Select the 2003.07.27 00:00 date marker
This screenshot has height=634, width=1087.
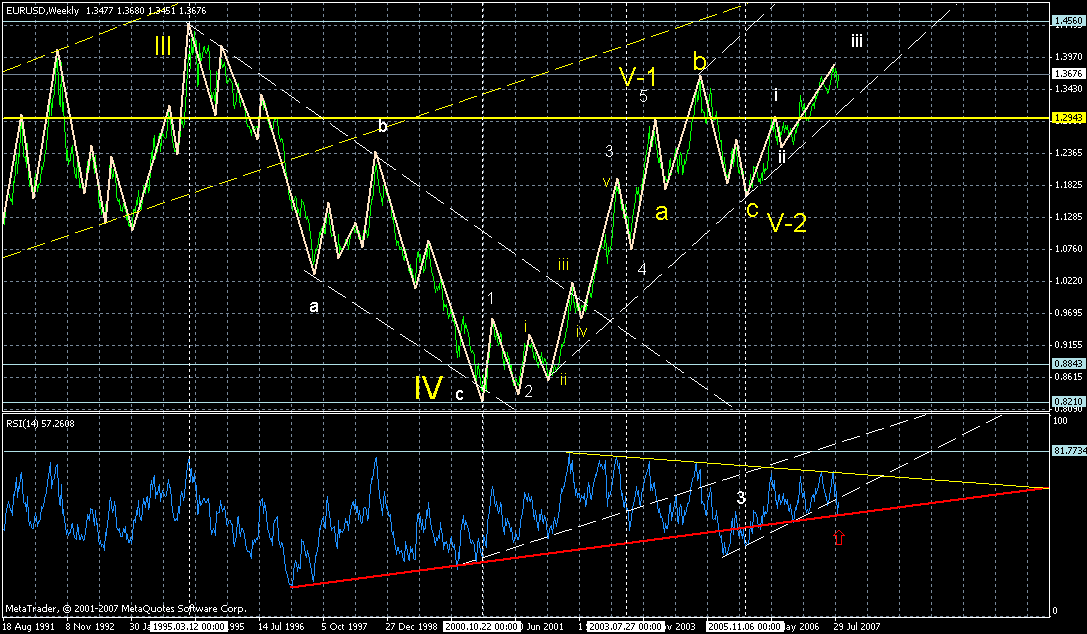(x=625, y=626)
